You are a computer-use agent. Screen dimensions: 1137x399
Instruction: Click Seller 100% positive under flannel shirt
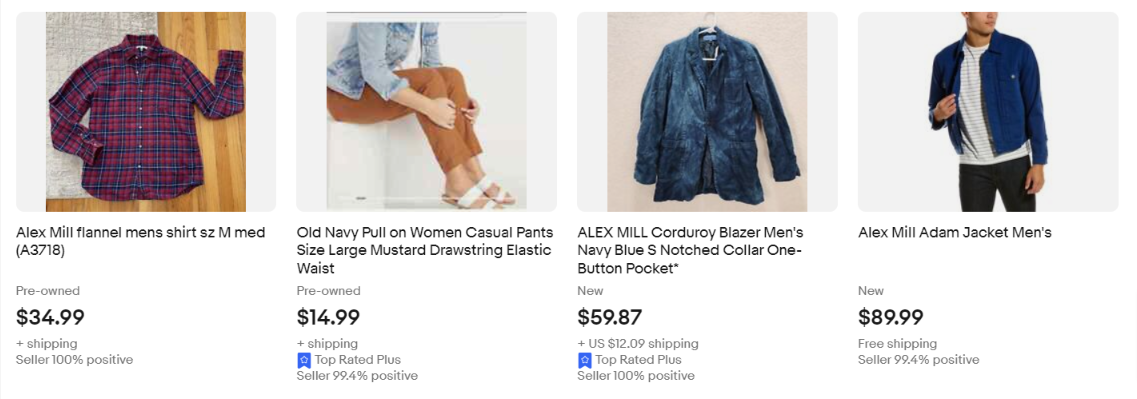[x=75, y=360]
